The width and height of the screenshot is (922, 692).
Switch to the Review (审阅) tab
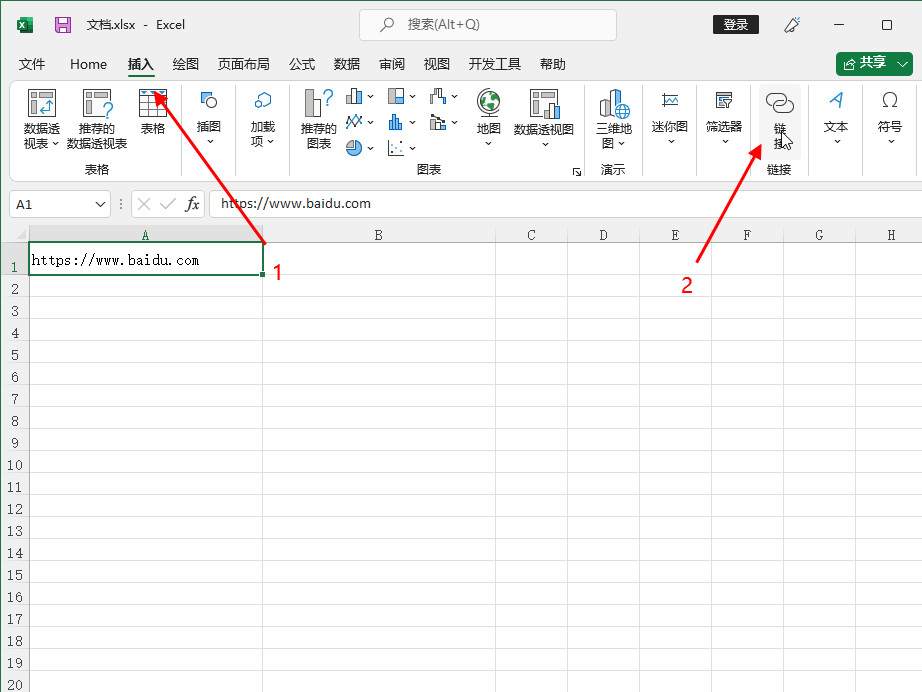click(x=392, y=64)
